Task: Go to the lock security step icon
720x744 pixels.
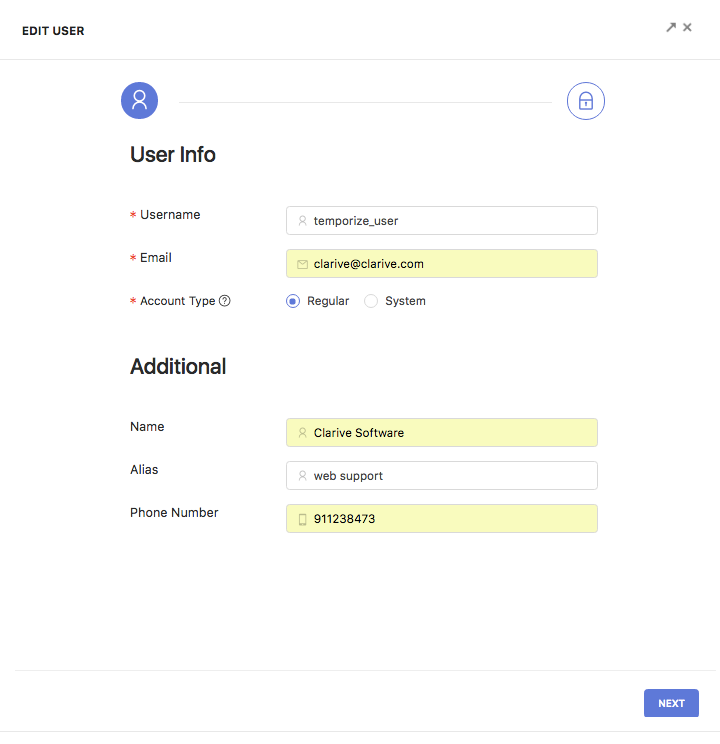Action: (x=586, y=101)
